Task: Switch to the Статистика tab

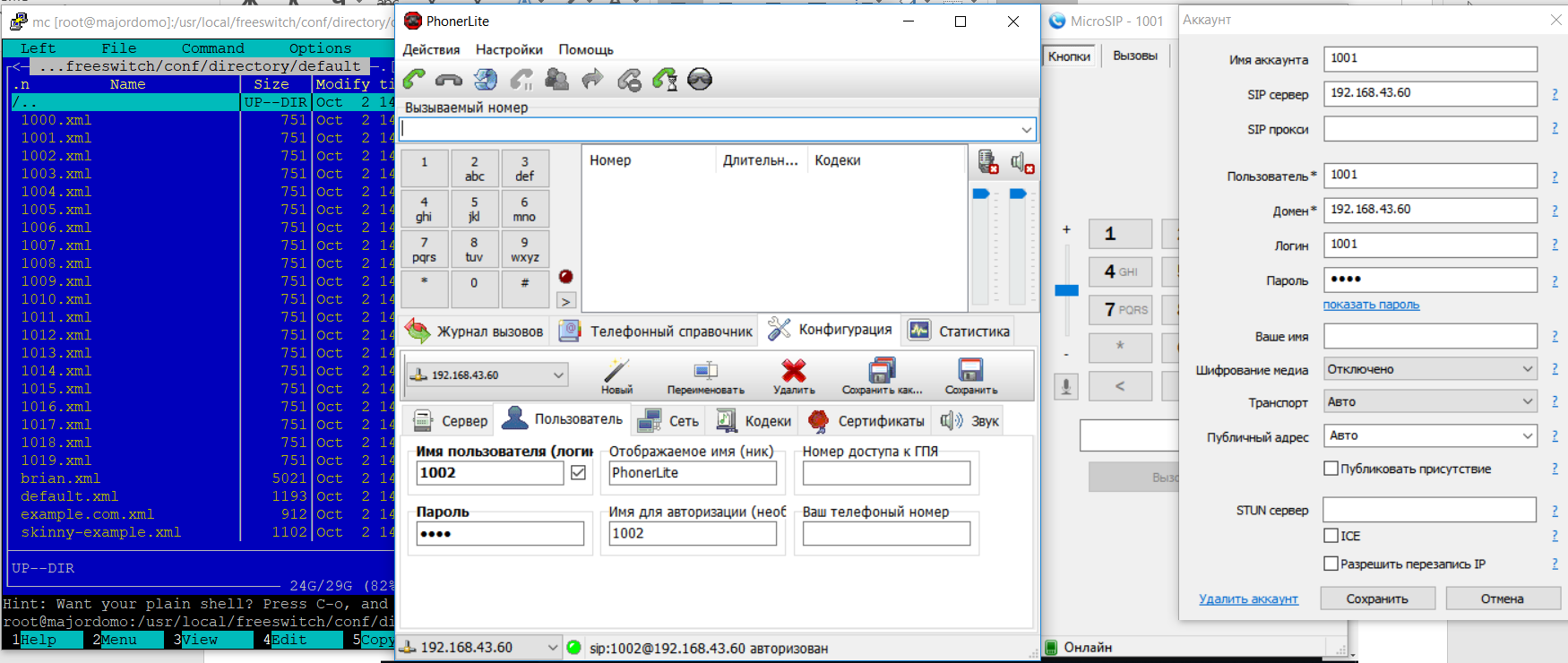Action: click(958, 331)
